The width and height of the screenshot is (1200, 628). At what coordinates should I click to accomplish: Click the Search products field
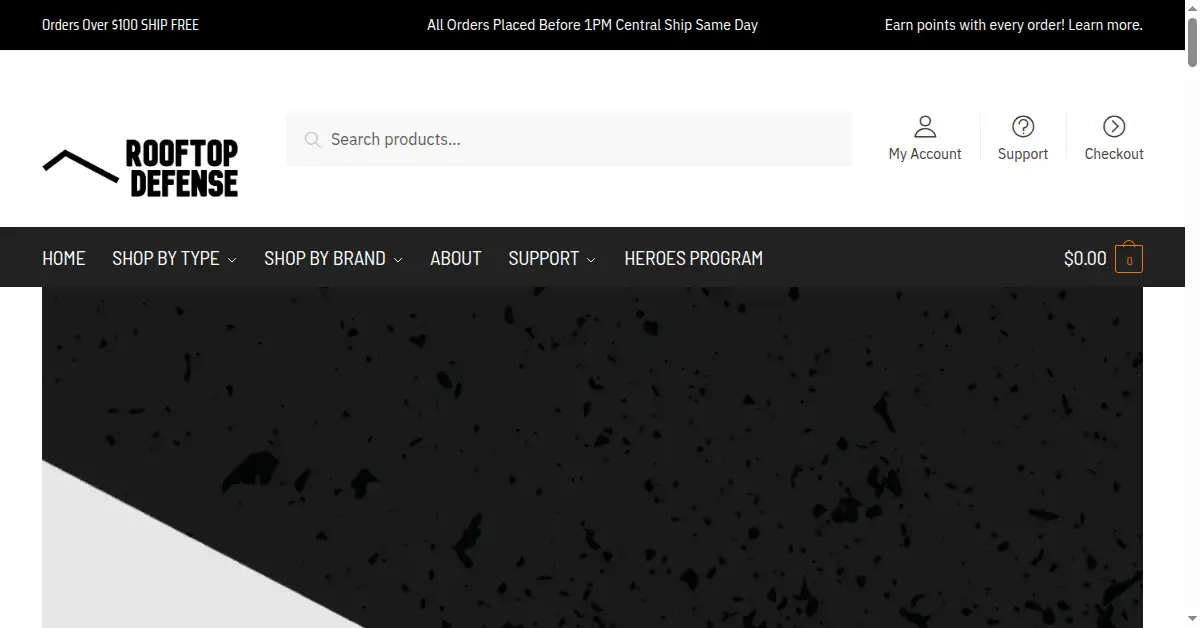click(x=569, y=139)
